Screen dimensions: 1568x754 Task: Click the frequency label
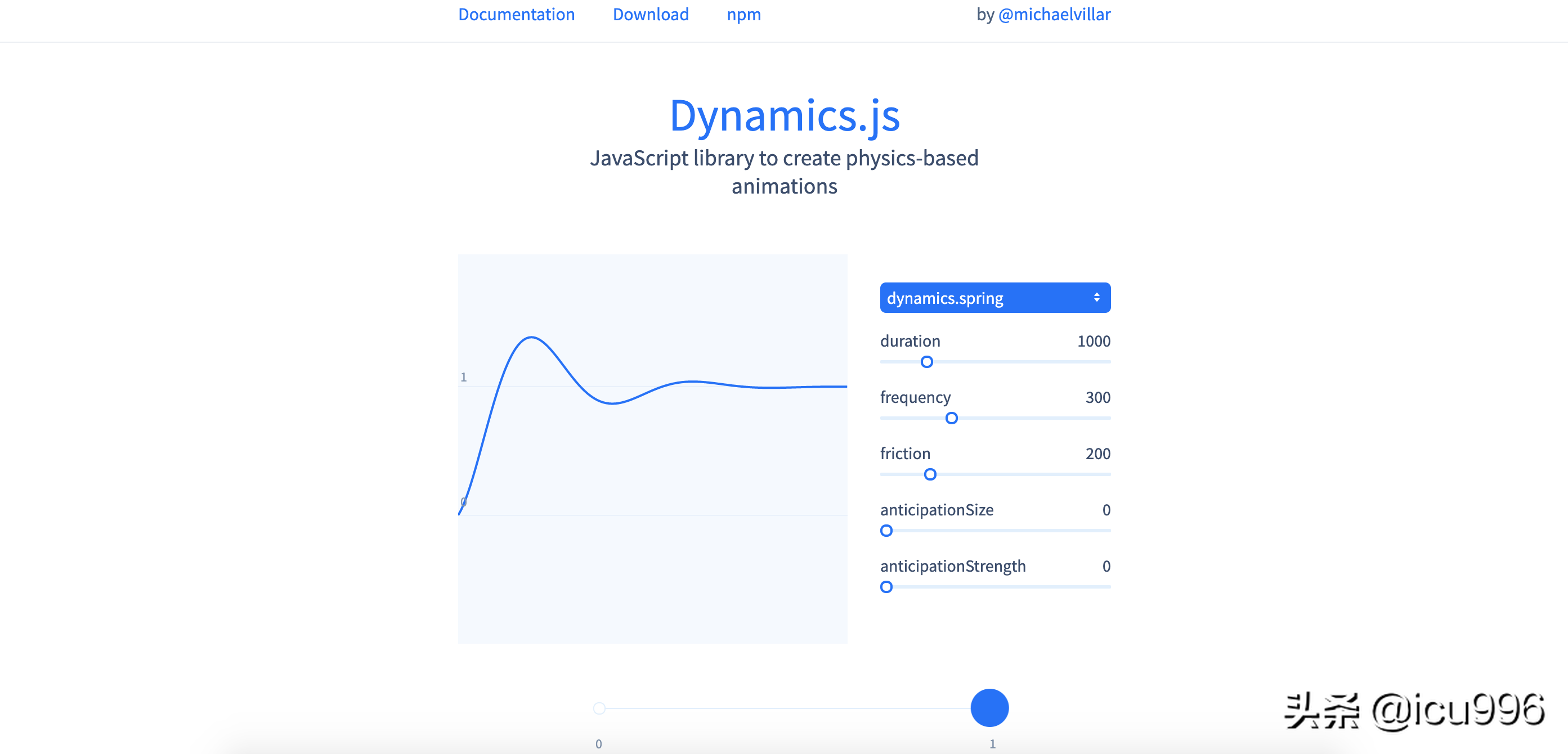tap(915, 397)
